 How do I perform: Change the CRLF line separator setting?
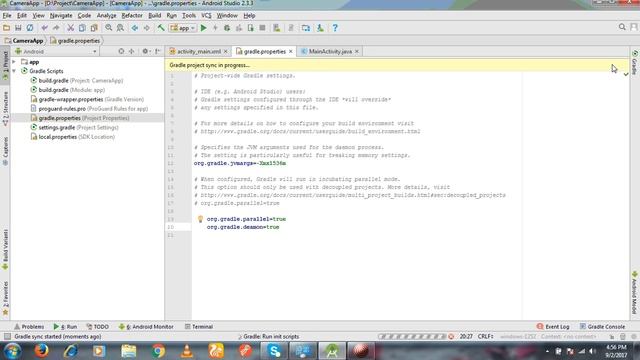(x=486, y=337)
